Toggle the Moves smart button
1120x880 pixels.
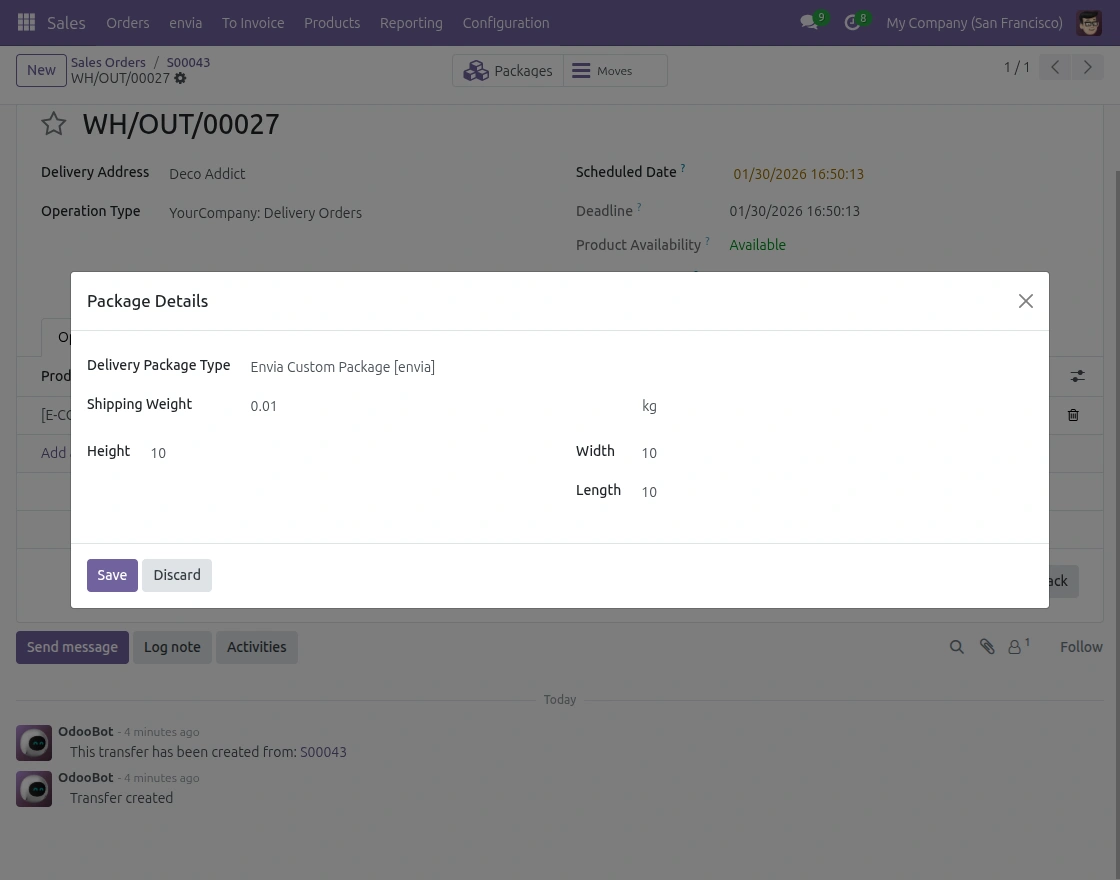[614, 70]
